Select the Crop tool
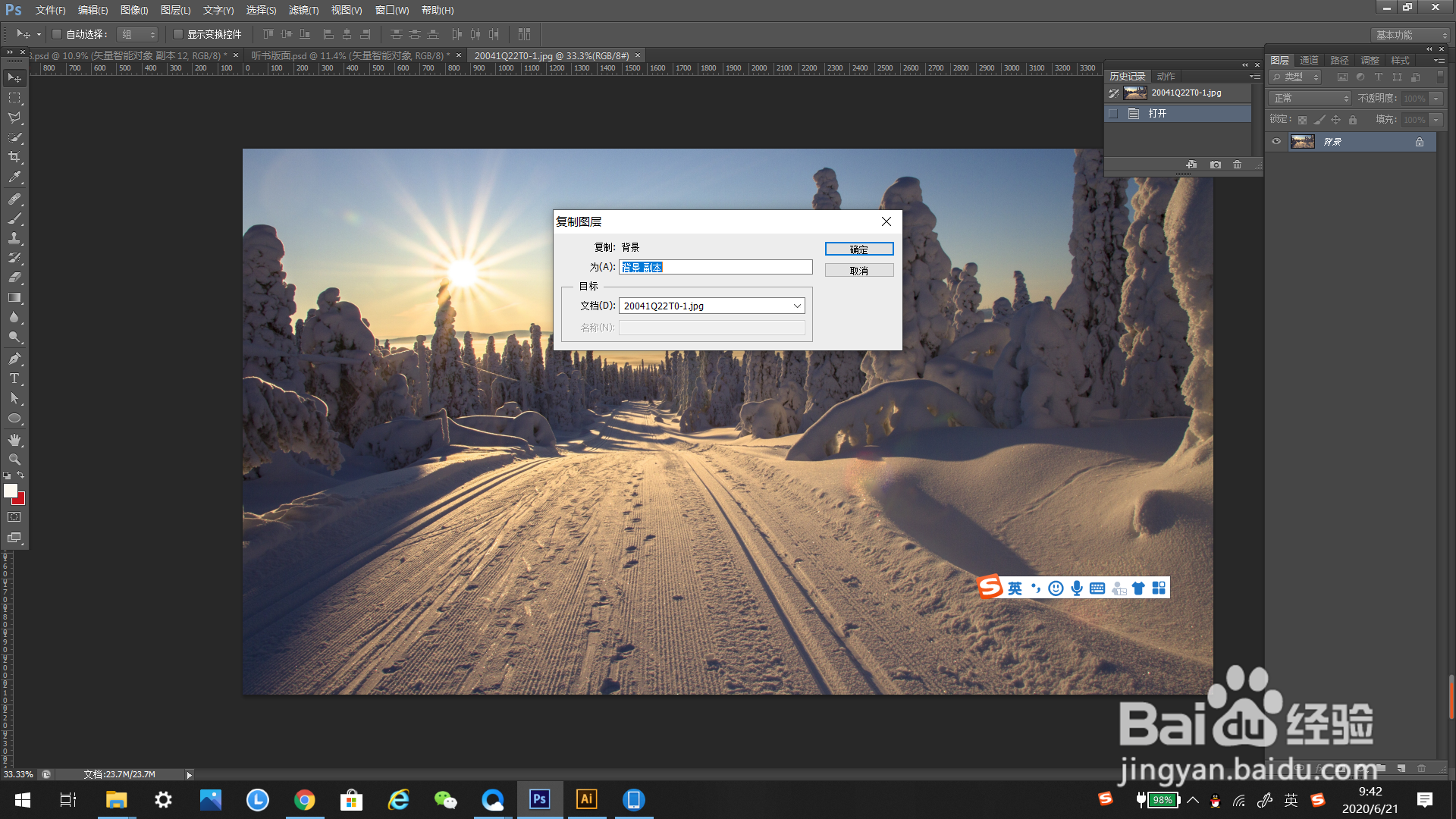The image size is (1456, 819). [14, 158]
